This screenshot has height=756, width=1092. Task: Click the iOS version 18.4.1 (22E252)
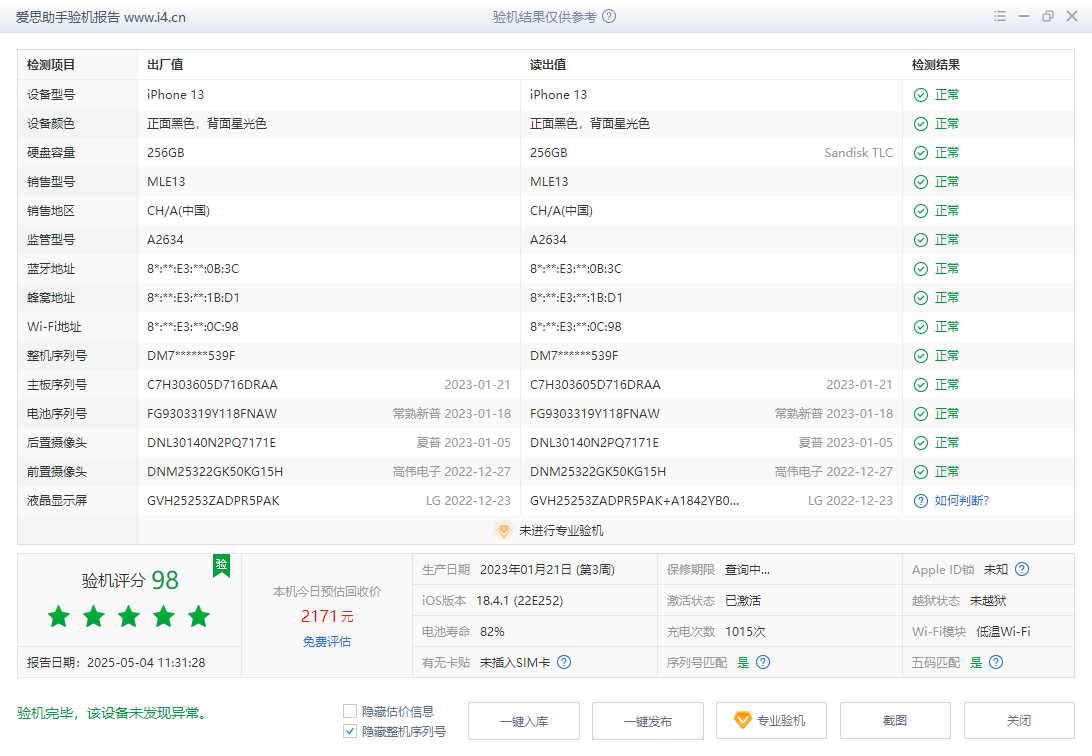(x=520, y=601)
